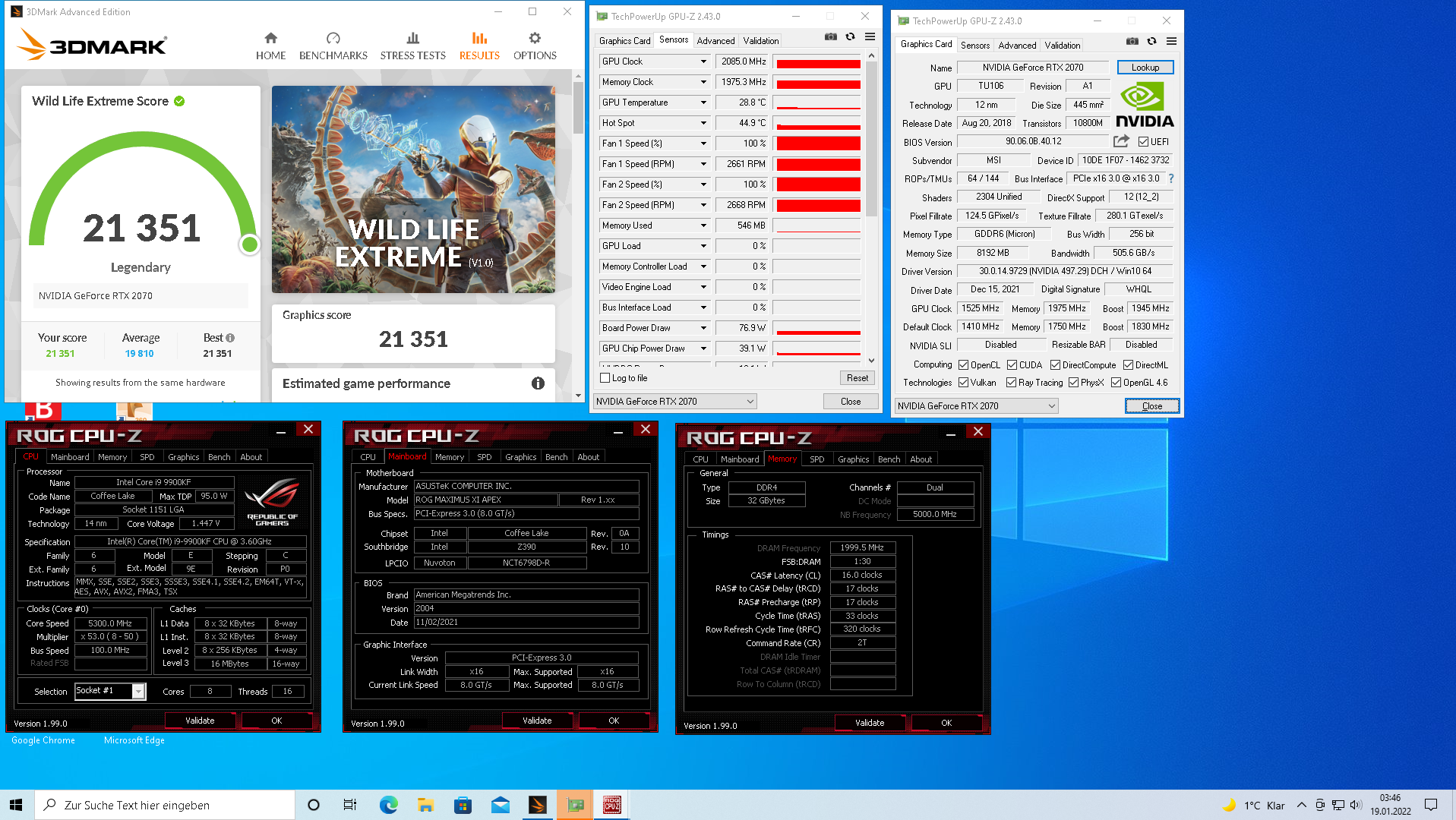Switch to ROG CPU-Z taskbar icon
The height and width of the screenshot is (820, 1456).
tap(611, 805)
